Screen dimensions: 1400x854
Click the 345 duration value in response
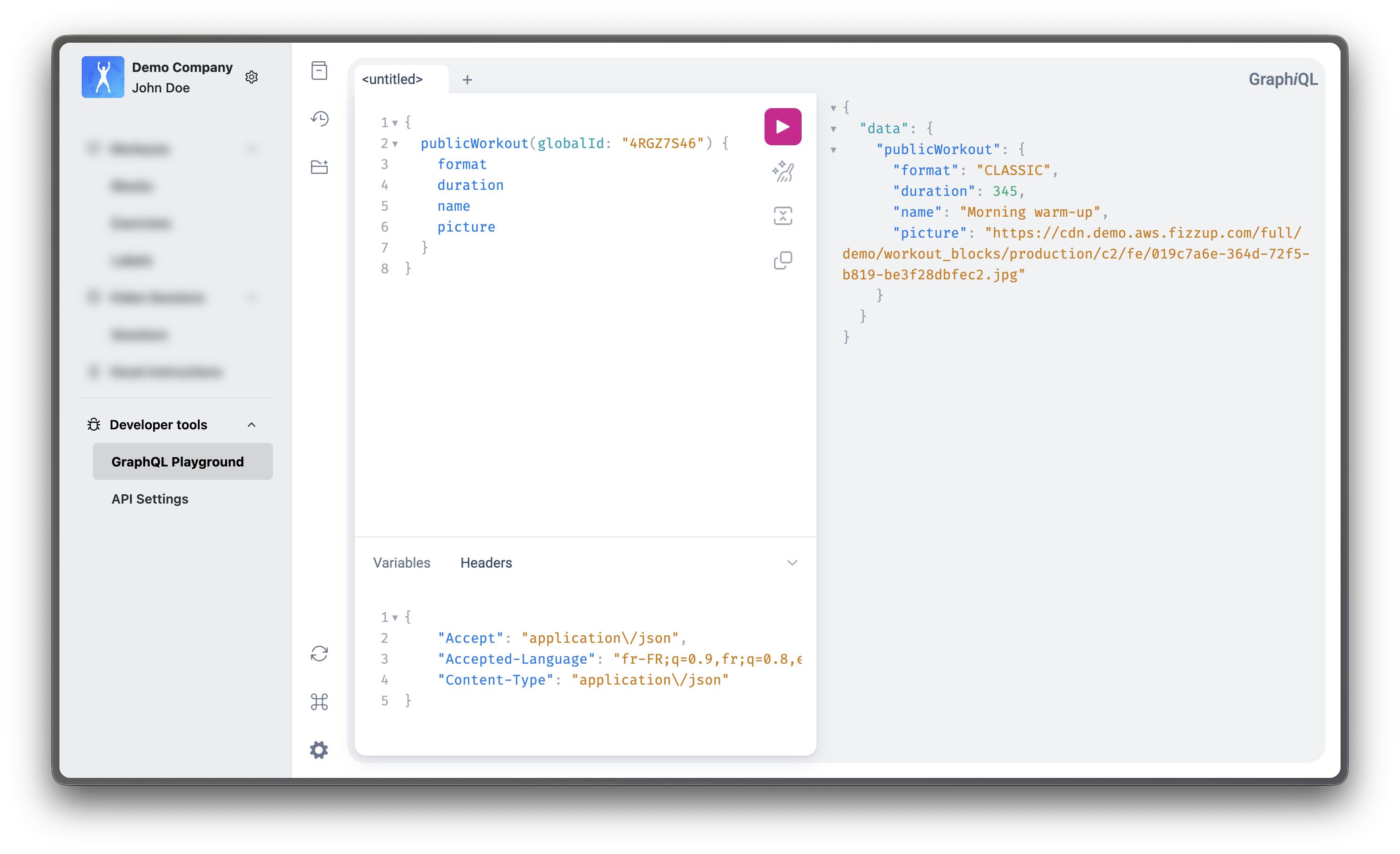tap(1005, 192)
